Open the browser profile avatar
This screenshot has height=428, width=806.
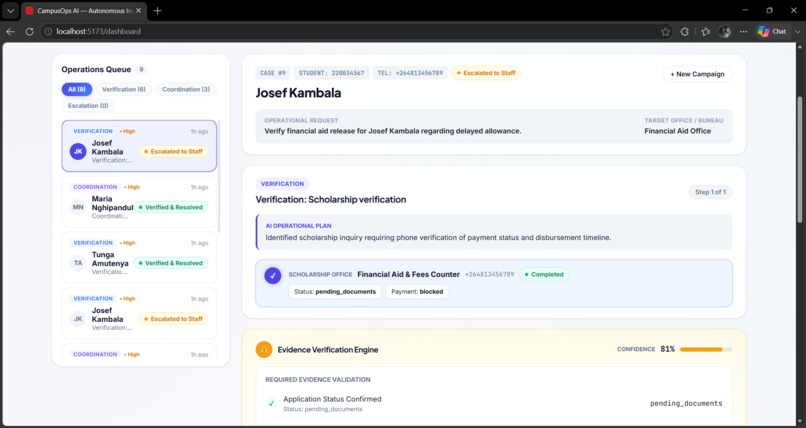[725, 31]
